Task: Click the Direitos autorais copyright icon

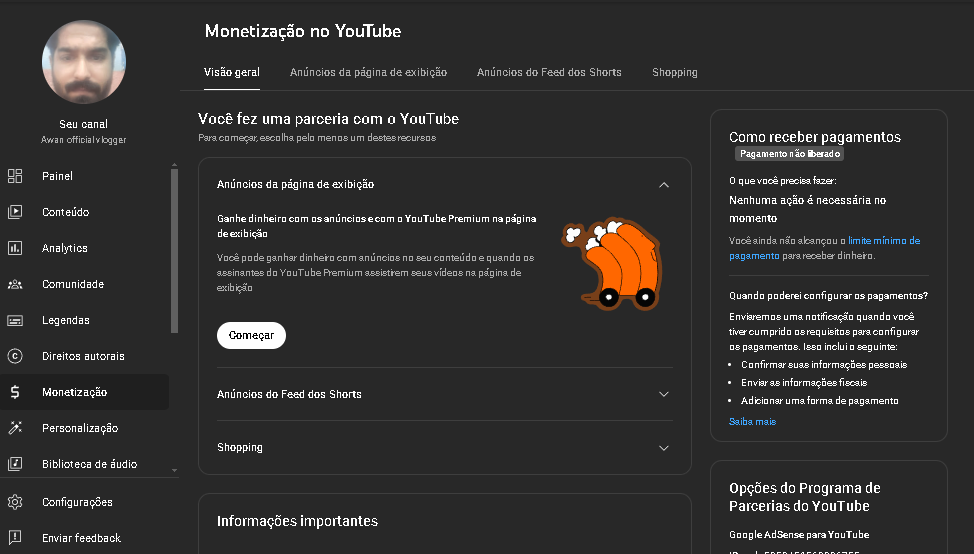Action: tap(15, 356)
